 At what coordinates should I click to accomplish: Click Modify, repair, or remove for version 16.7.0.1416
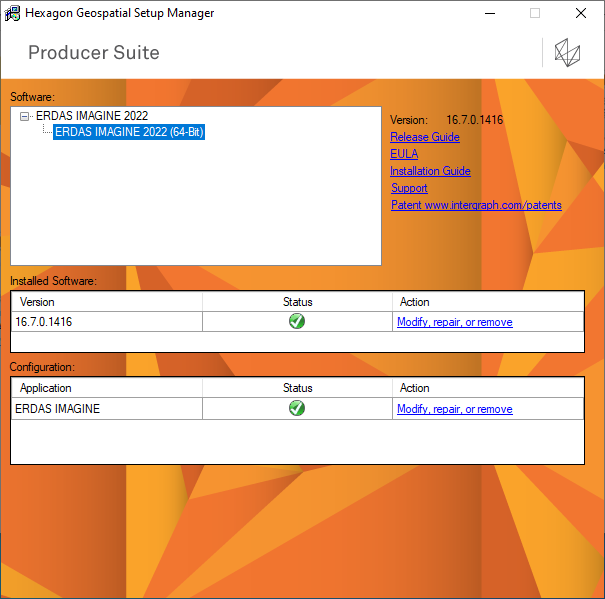[455, 322]
